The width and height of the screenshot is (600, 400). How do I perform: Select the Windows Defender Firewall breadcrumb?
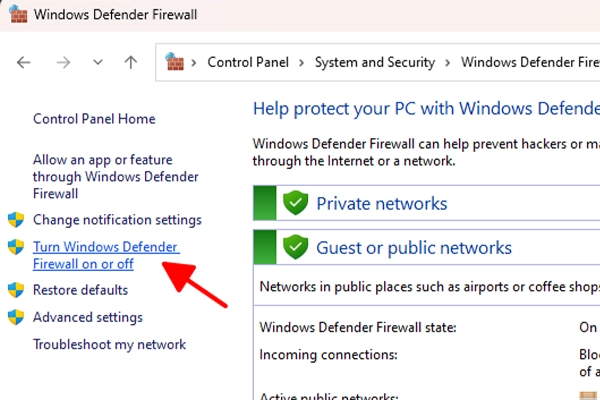click(x=530, y=62)
